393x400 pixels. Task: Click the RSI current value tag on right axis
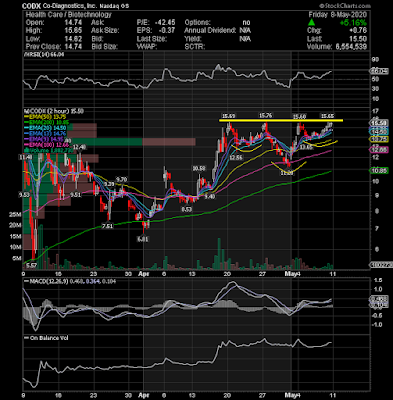coord(379,71)
